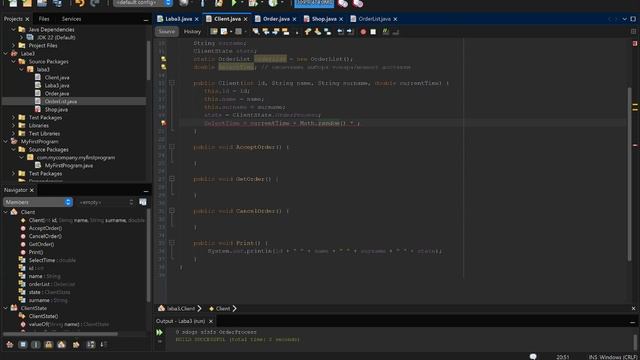Click the warning glyph on static OrderList line
Screen dimensions: 640x360
(163, 59)
